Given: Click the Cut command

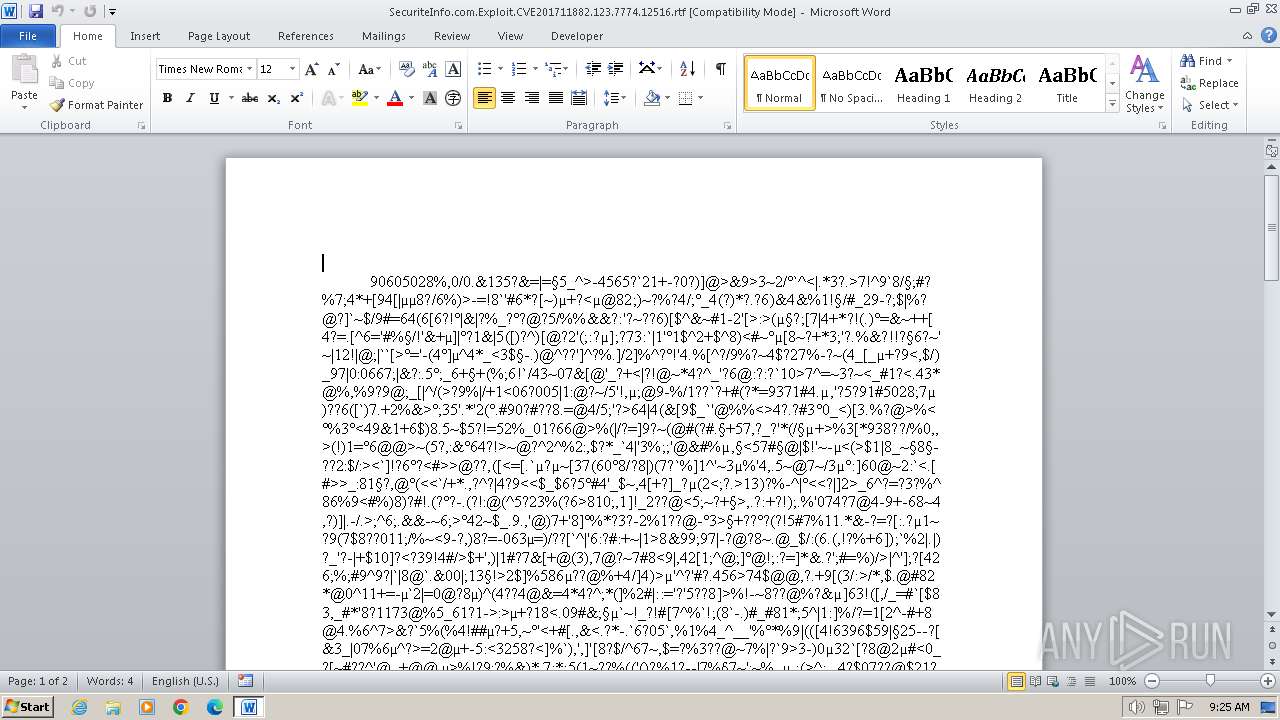Looking at the screenshot, I should (x=68, y=61).
